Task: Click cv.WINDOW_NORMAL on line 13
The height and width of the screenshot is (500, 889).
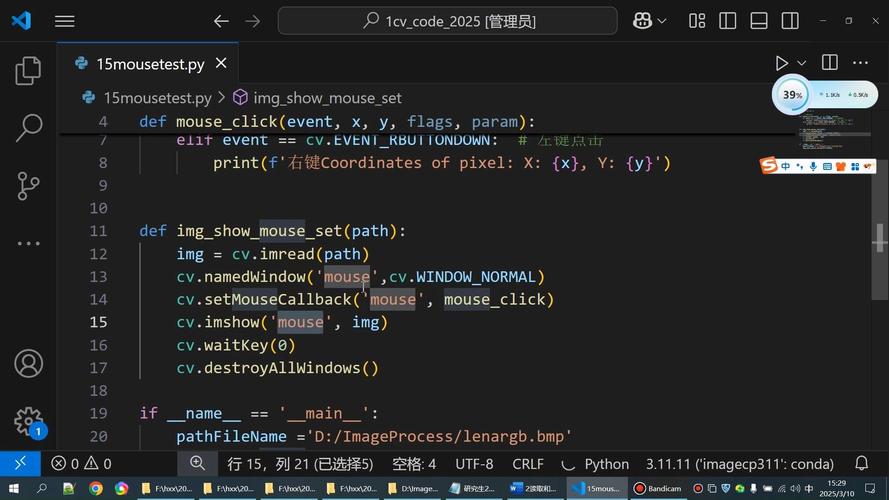Action: pyautogui.click(x=462, y=277)
